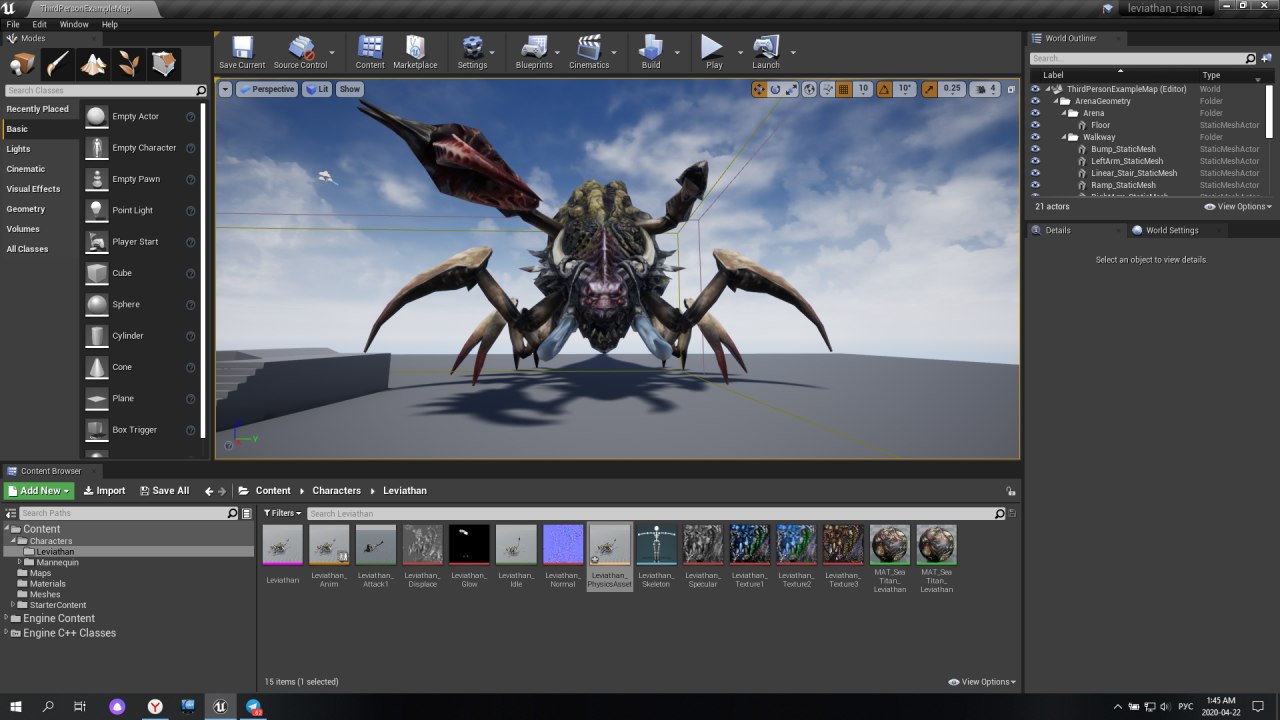The height and width of the screenshot is (720, 1280).
Task: Click the Blueprints toolbar icon
Action: 534,52
